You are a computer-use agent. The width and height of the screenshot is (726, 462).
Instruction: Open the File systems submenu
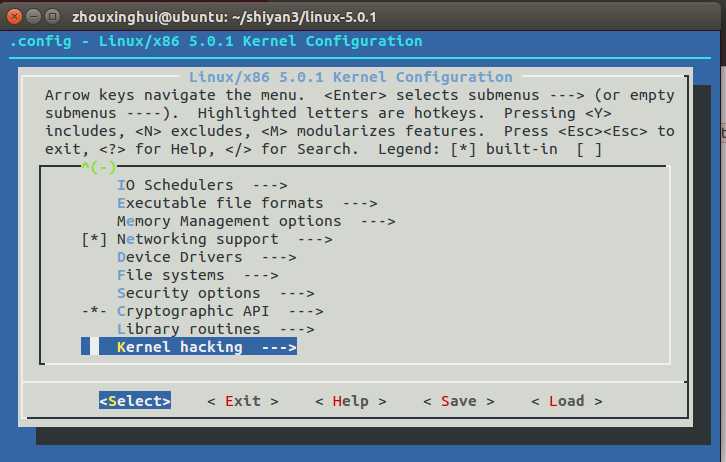197,275
